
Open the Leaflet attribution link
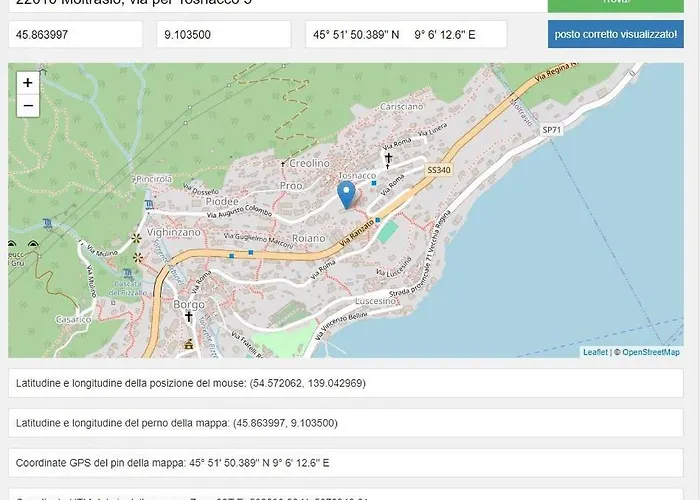click(x=595, y=352)
